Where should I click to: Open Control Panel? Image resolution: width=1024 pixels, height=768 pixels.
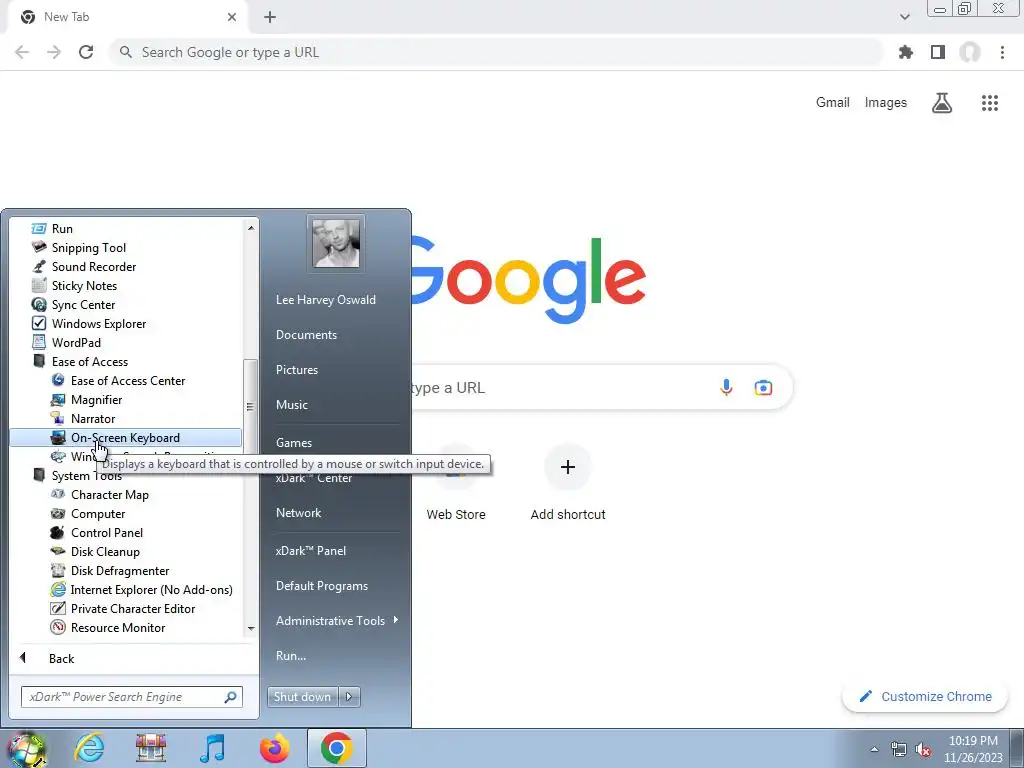click(106, 532)
